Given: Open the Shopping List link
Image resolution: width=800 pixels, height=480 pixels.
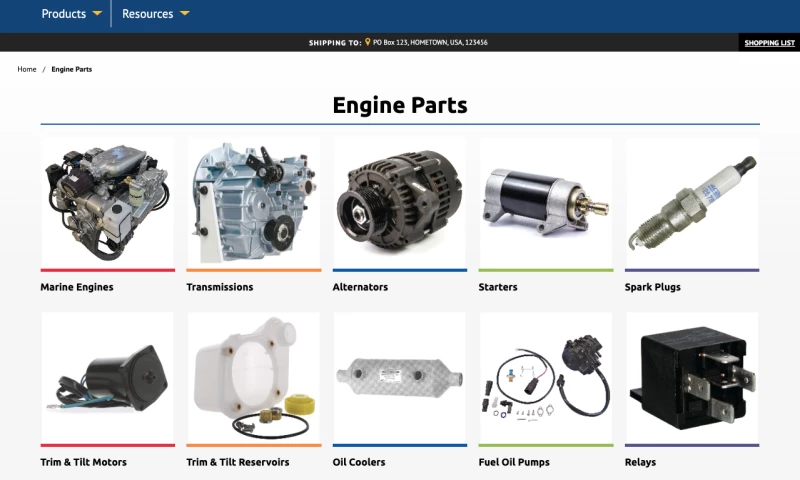Looking at the screenshot, I should [769, 43].
